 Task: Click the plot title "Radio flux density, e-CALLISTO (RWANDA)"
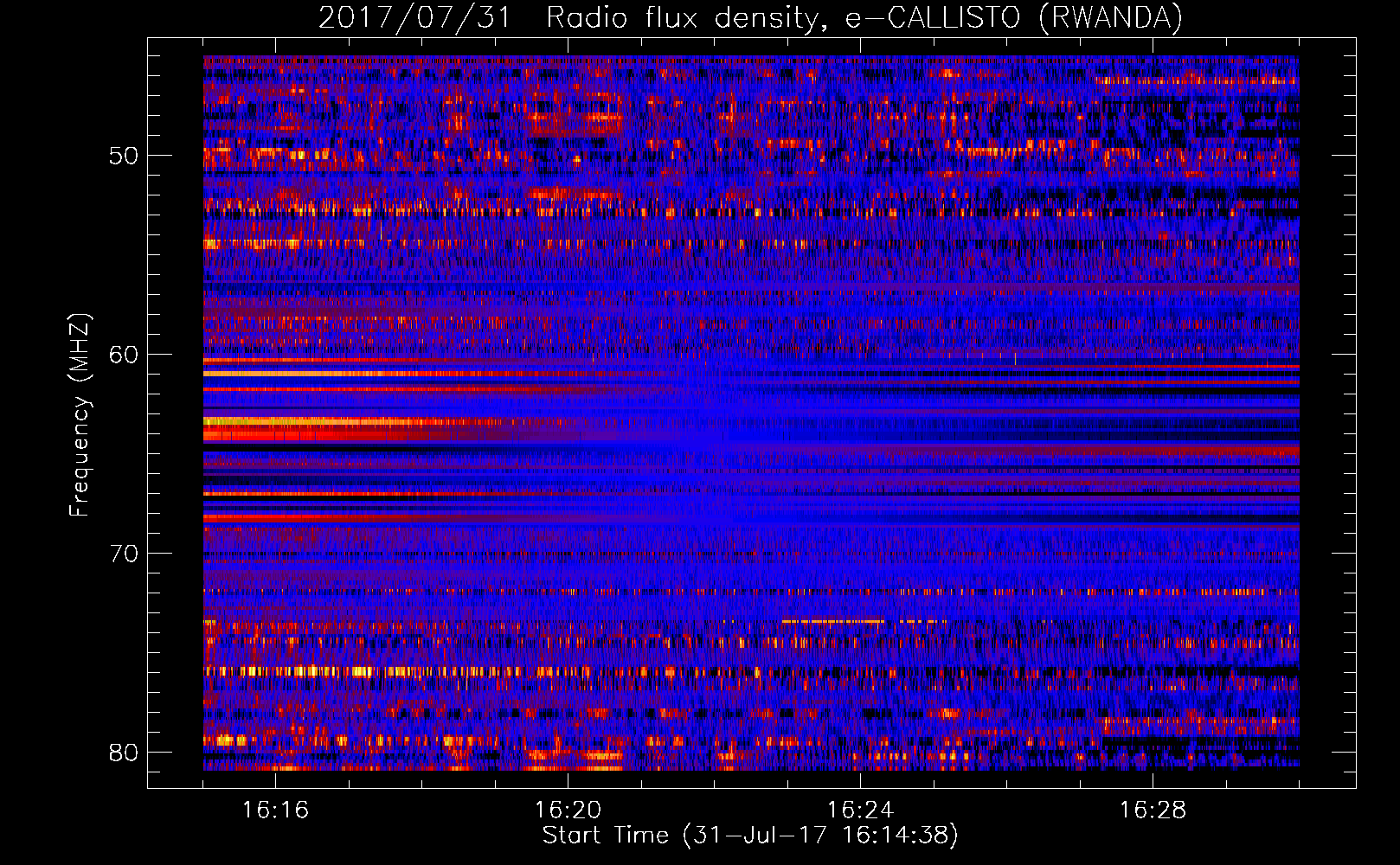point(864,17)
